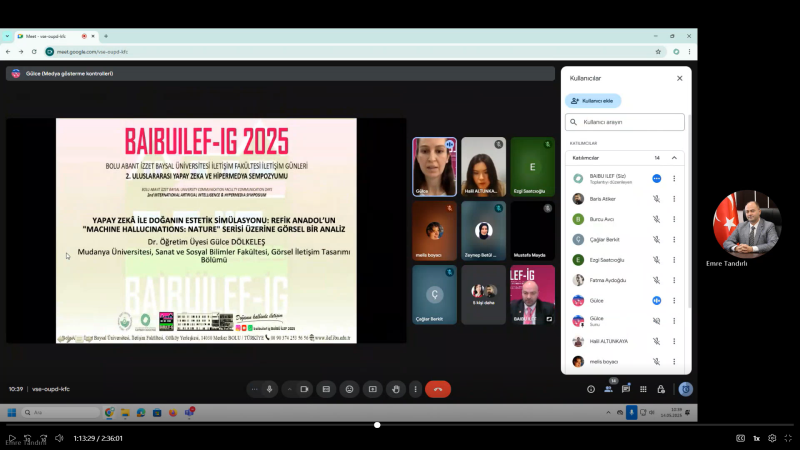The image size is (800, 450).
Task: Mute the video player volume
Action: (x=59, y=438)
